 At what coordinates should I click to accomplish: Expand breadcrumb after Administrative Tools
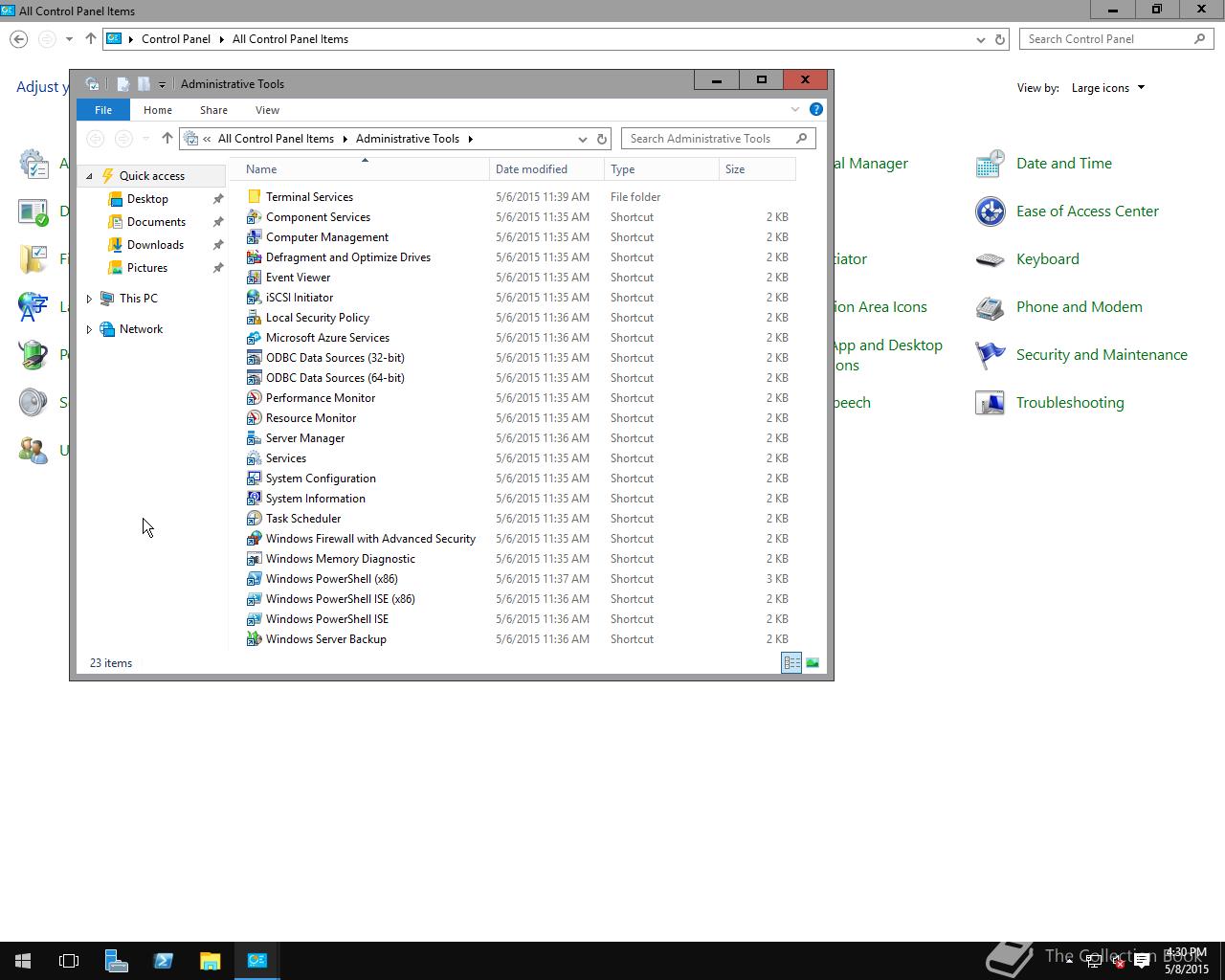[470, 139]
